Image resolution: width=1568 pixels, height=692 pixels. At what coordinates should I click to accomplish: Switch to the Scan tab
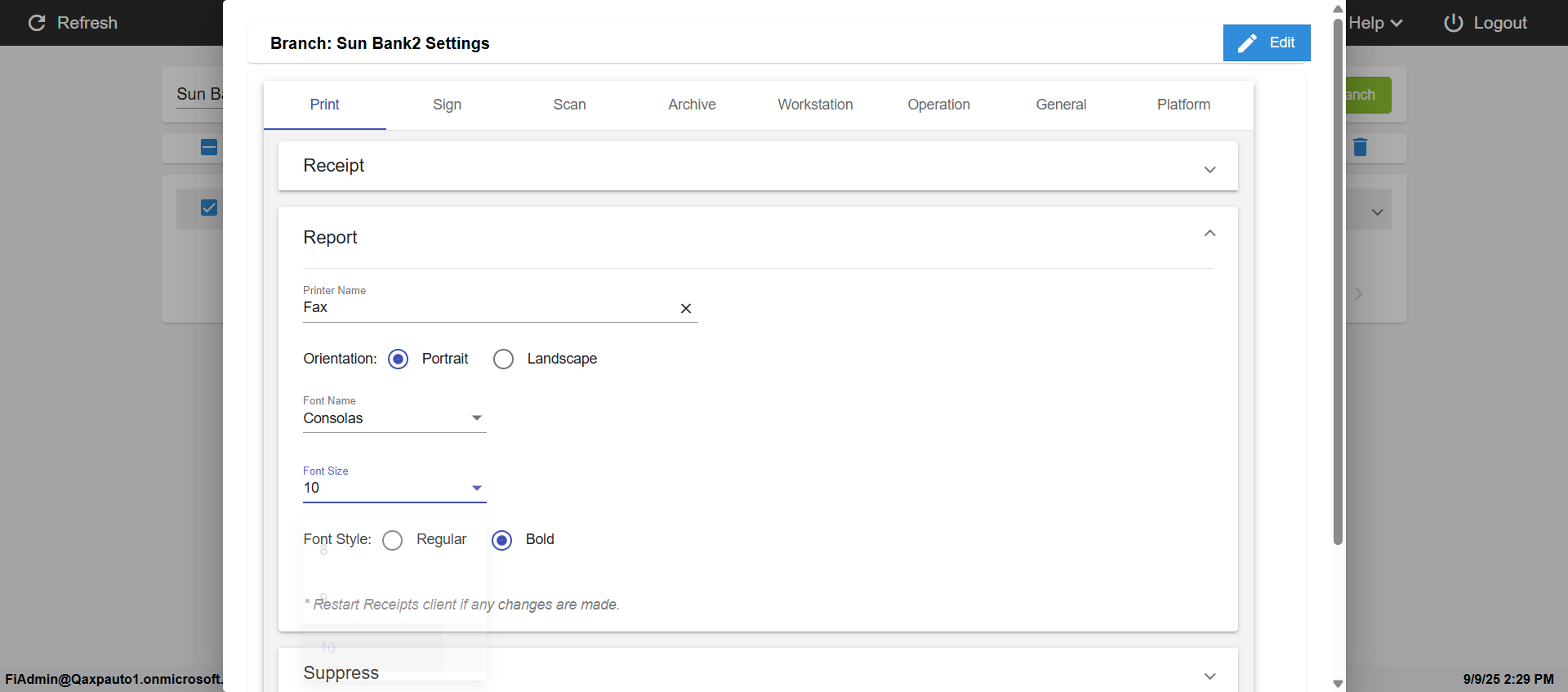pyautogui.click(x=569, y=105)
